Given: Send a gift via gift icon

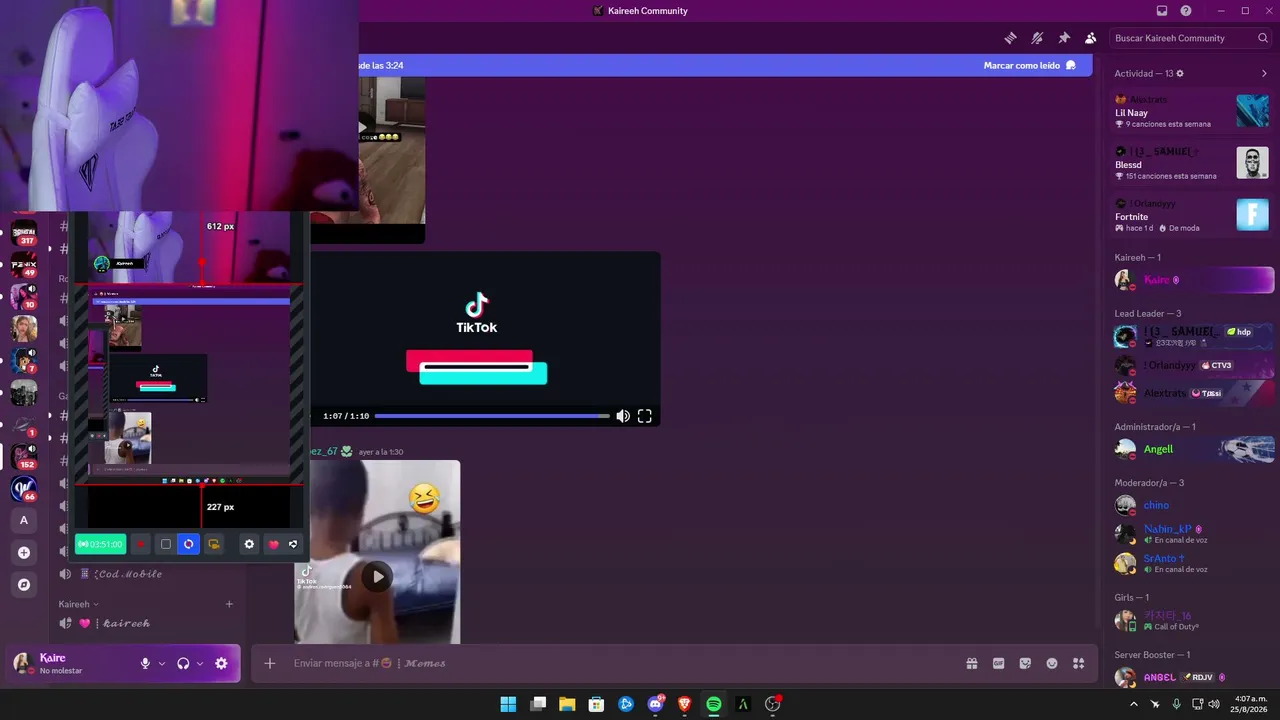Looking at the screenshot, I should 971,663.
